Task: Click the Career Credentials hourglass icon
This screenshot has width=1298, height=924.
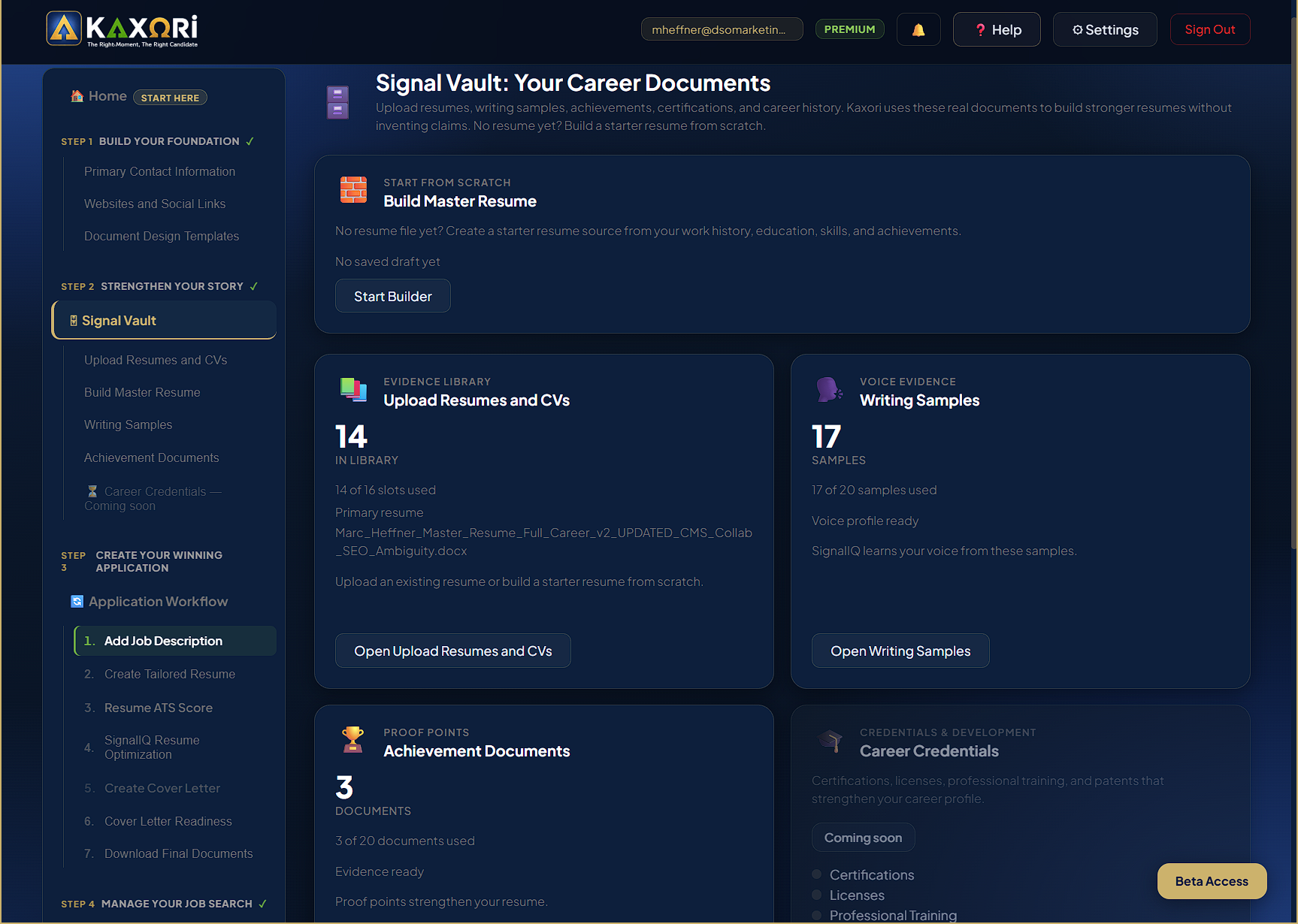Action: pyautogui.click(x=92, y=491)
